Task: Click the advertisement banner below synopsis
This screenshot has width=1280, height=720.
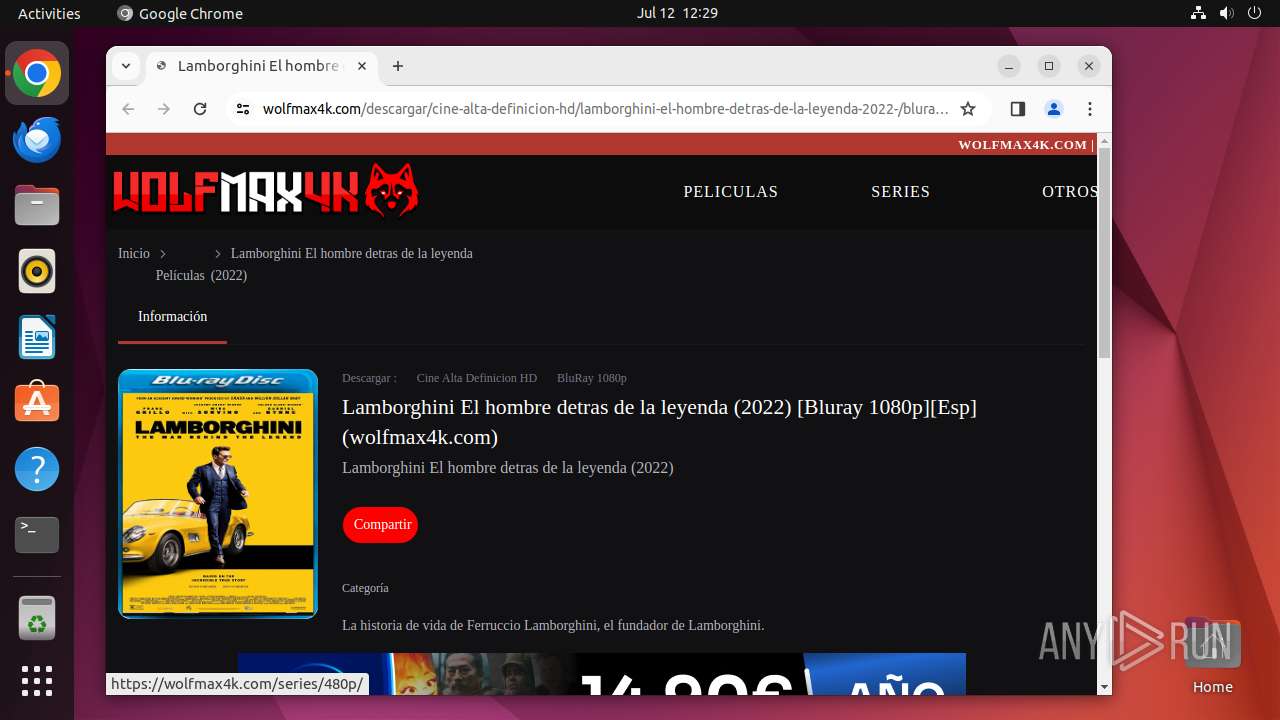Action: 602,674
